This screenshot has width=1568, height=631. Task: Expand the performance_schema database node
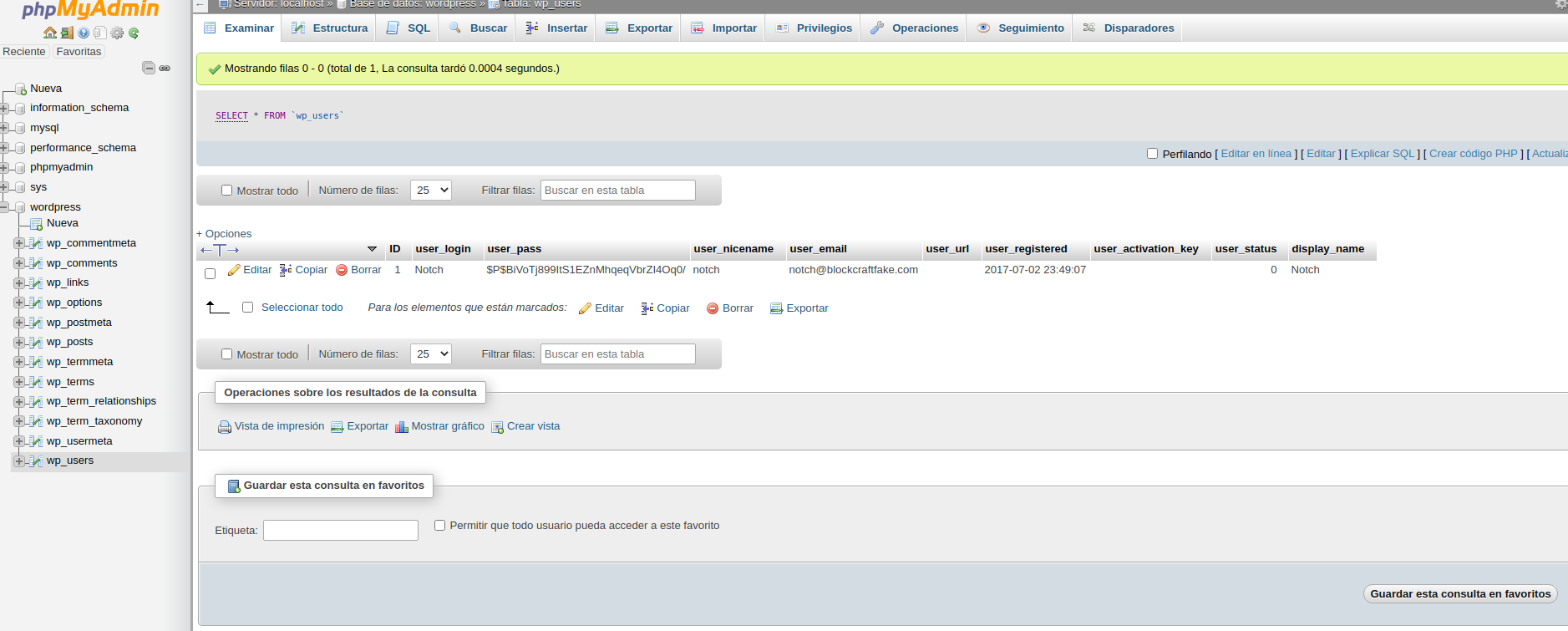pos(4,148)
